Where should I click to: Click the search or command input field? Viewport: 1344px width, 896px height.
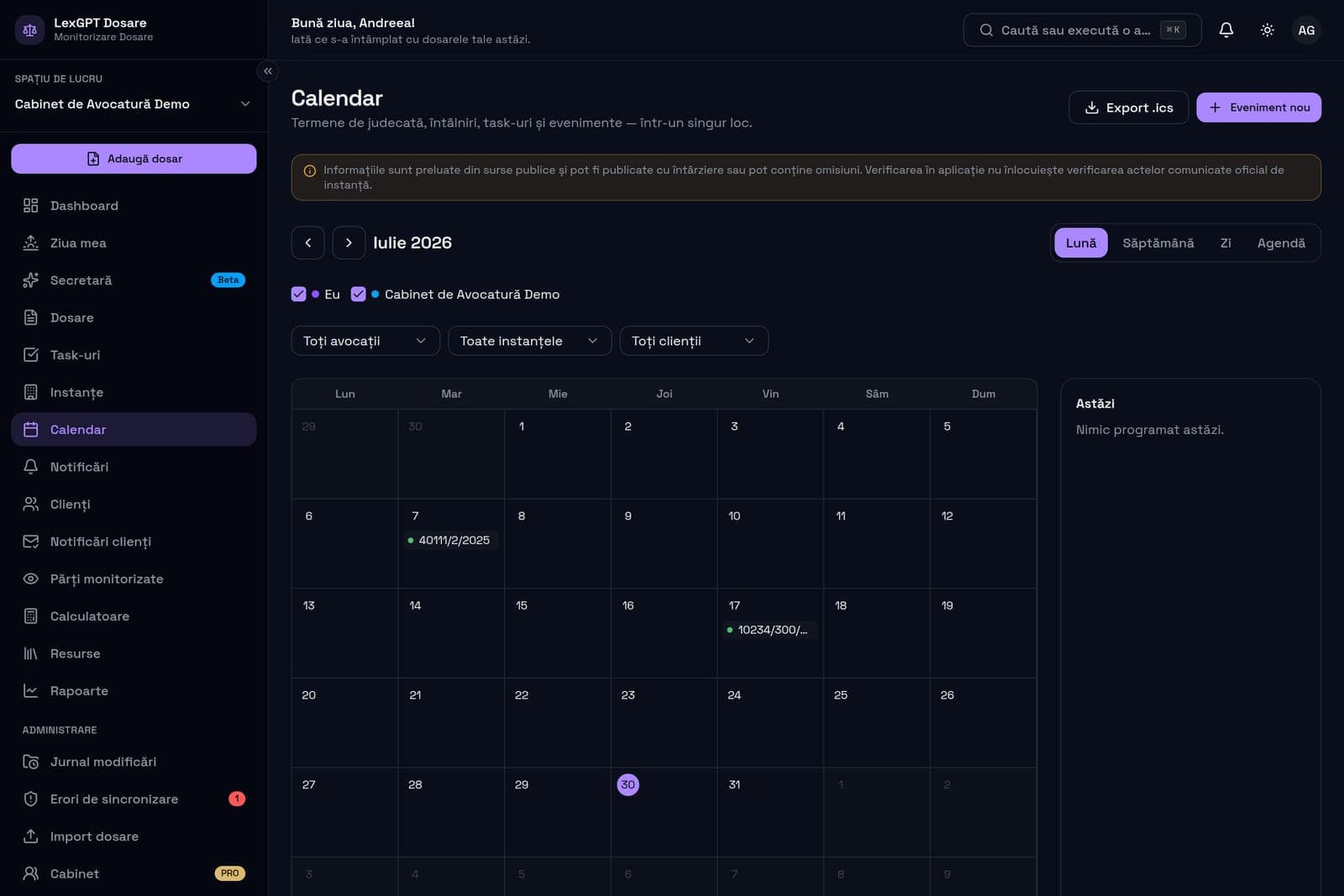click(x=1082, y=30)
